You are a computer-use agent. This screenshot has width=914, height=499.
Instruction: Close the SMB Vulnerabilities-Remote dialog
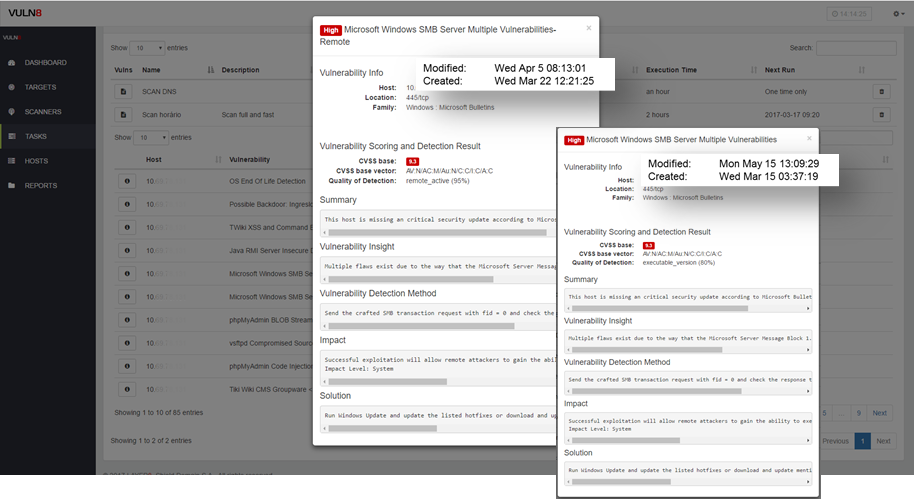[x=589, y=28]
